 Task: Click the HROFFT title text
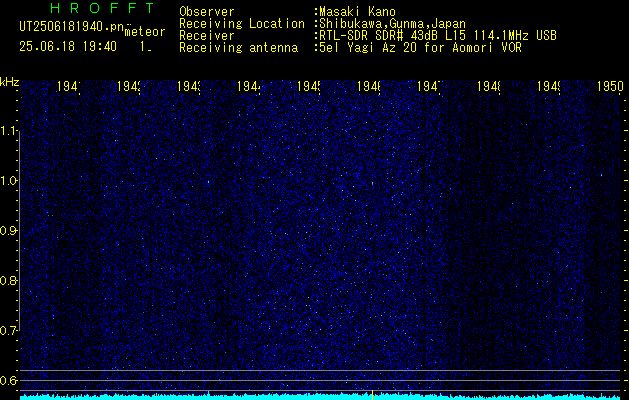(102, 8)
